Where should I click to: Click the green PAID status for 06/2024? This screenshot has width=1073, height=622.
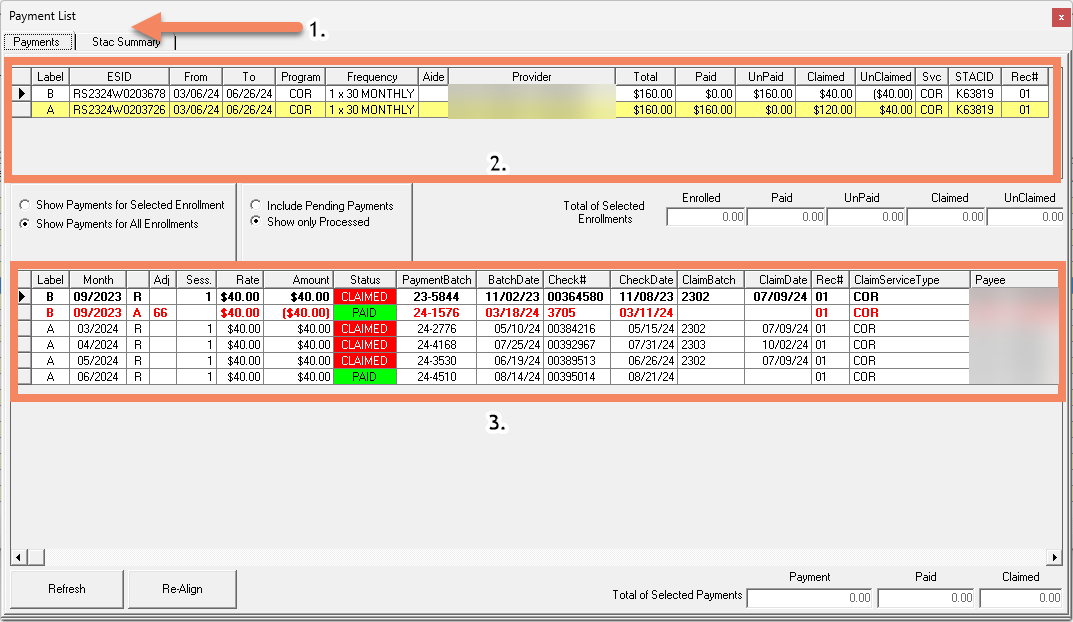(364, 377)
